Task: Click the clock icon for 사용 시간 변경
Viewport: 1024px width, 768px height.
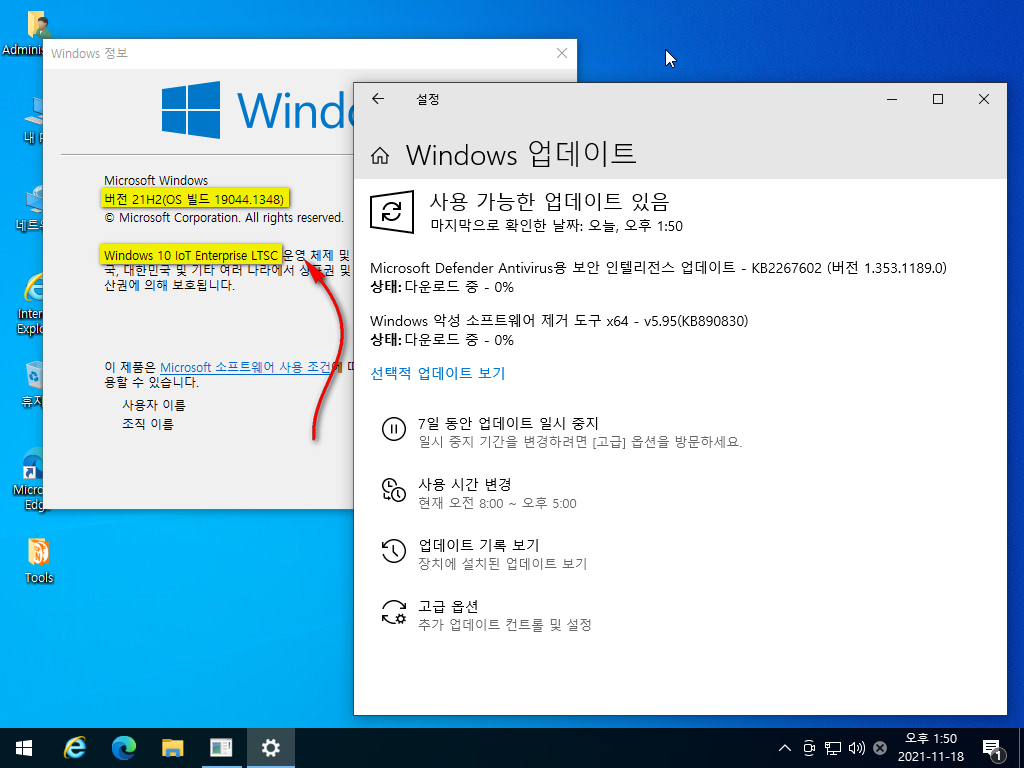Action: [393, 490]
